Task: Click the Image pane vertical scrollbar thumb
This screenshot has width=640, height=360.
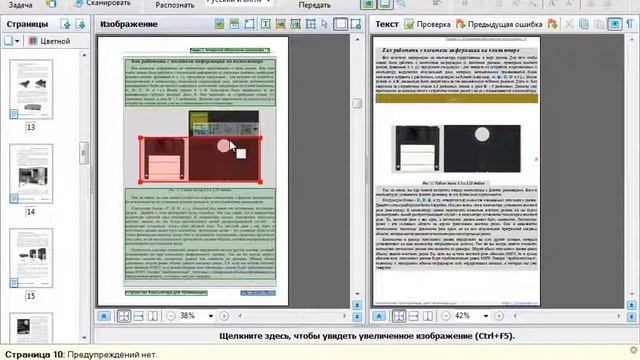Action: click(x=357, y=103)
